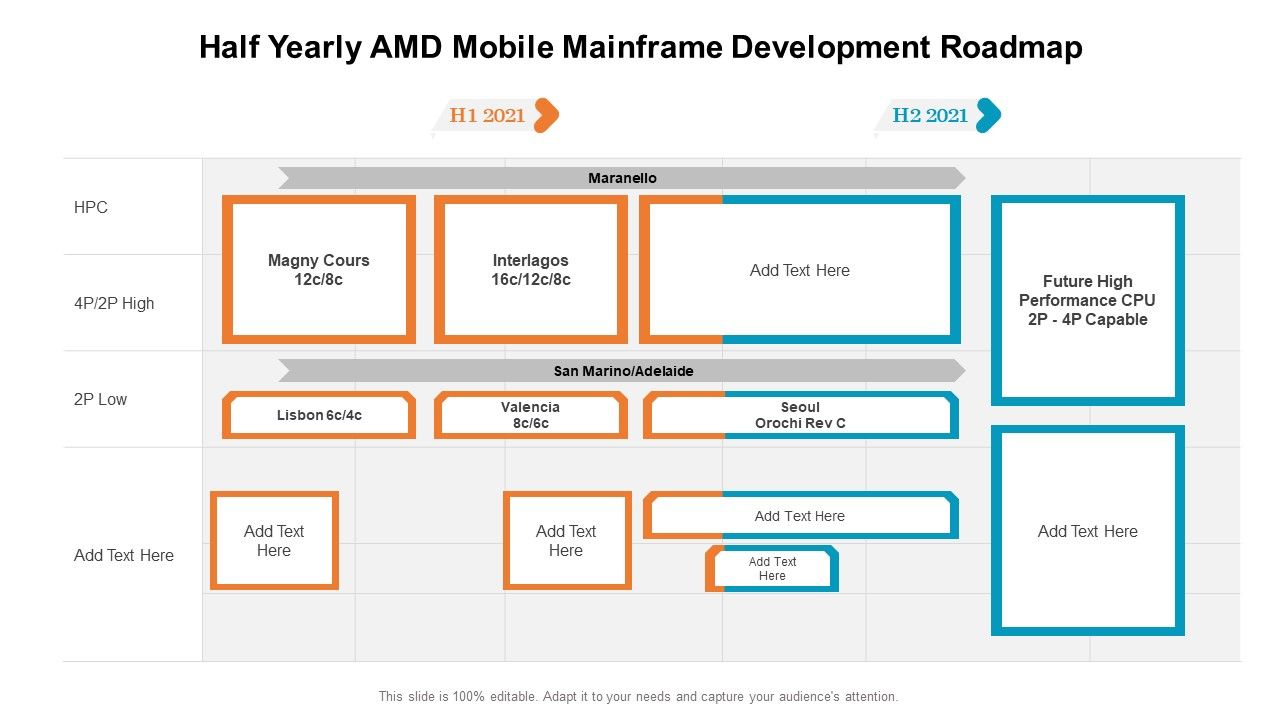Click the Future High Performance CPU box

[x=1087, y=300]
